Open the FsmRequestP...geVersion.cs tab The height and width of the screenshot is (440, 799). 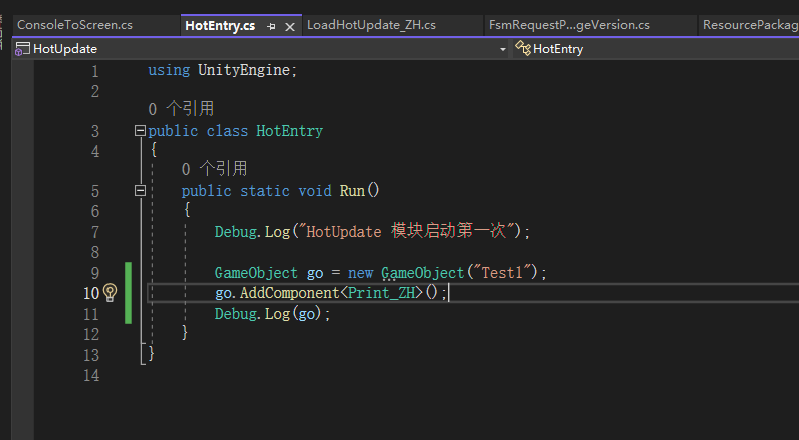(569, 25)
